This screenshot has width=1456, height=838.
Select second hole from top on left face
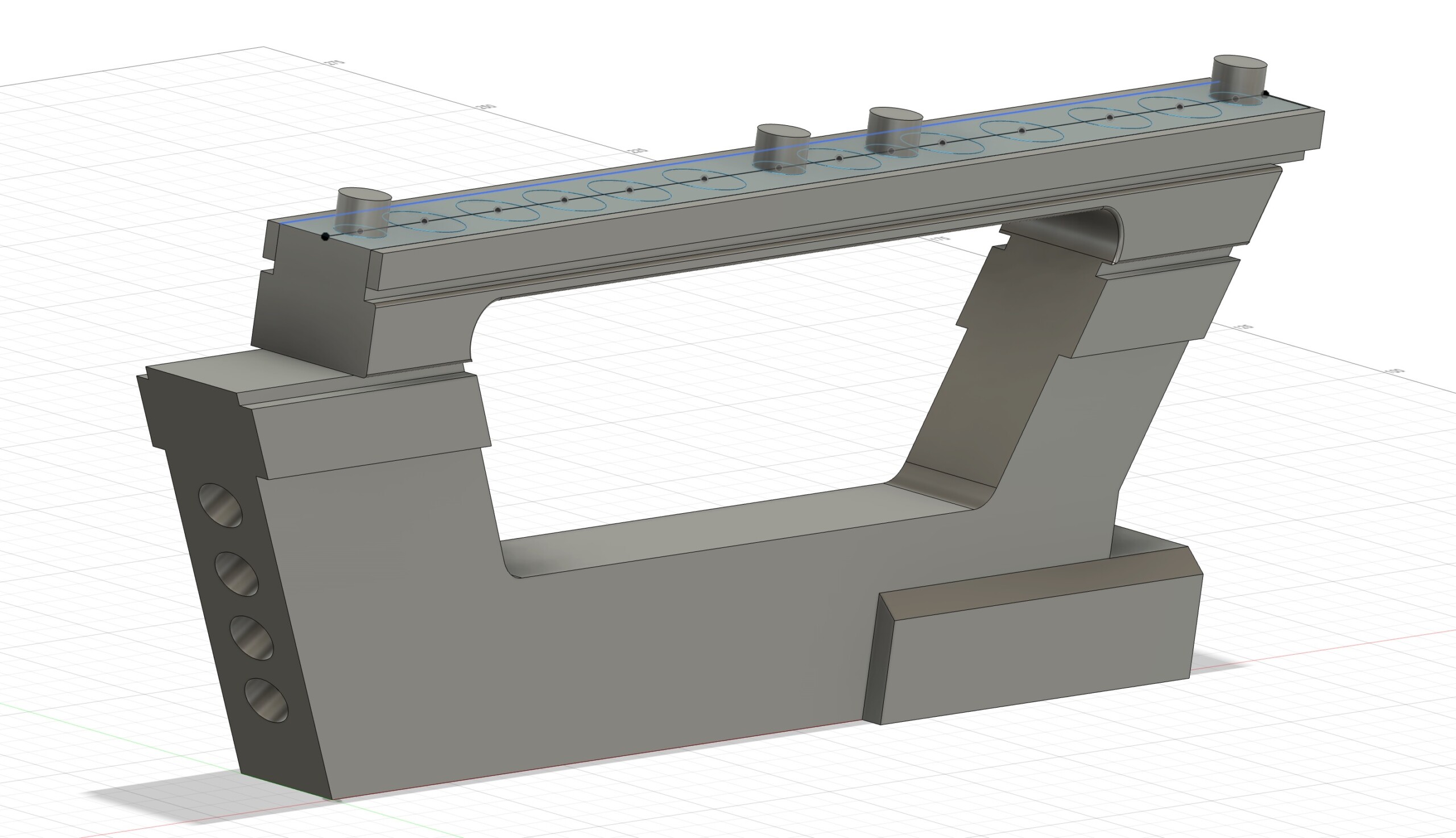(237, 573)
